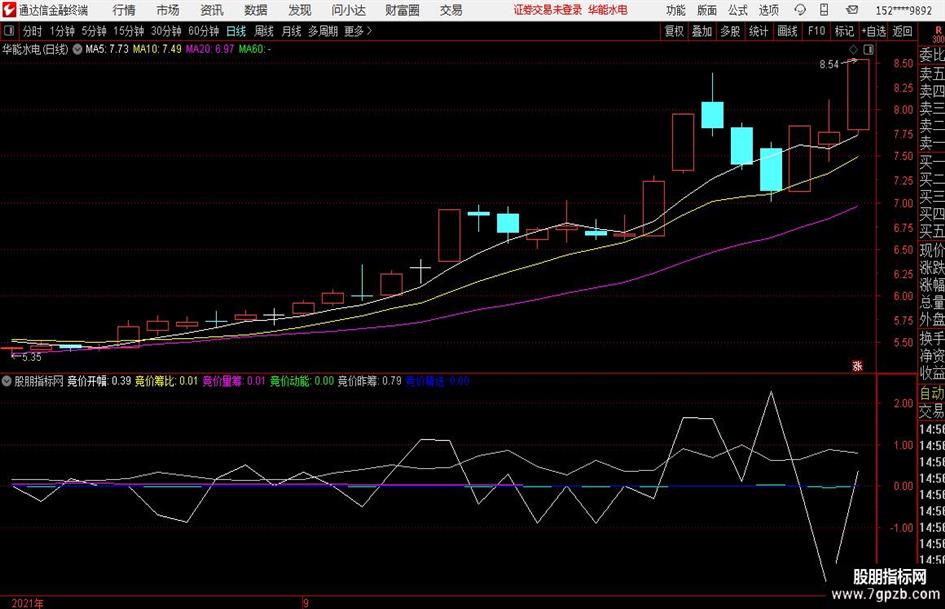Switch to 30分钟 period
The height and width of the screenshot is (609, 945).
(166, 31)
